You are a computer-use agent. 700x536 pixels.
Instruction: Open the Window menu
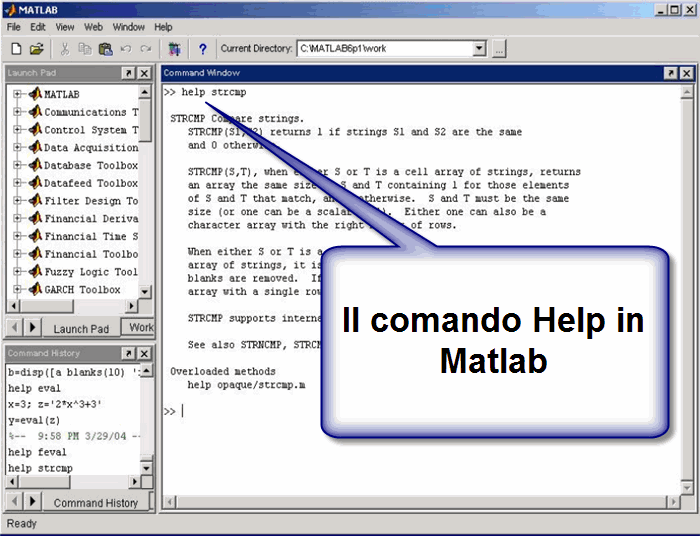(x=129, y=27)
